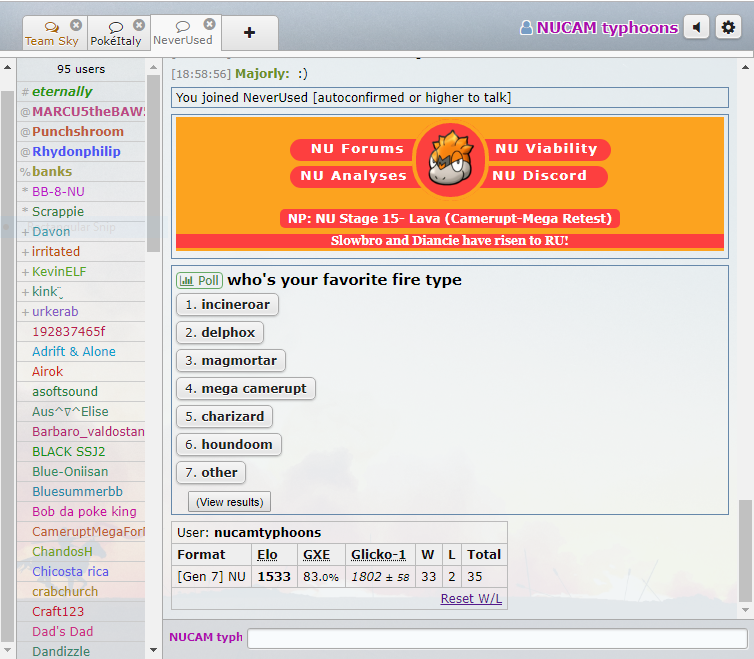Select user BLACK SSJ2 in the list
The height and width of the screenshot is (659, 754).
pyautogui.click(x=81, y=452)
